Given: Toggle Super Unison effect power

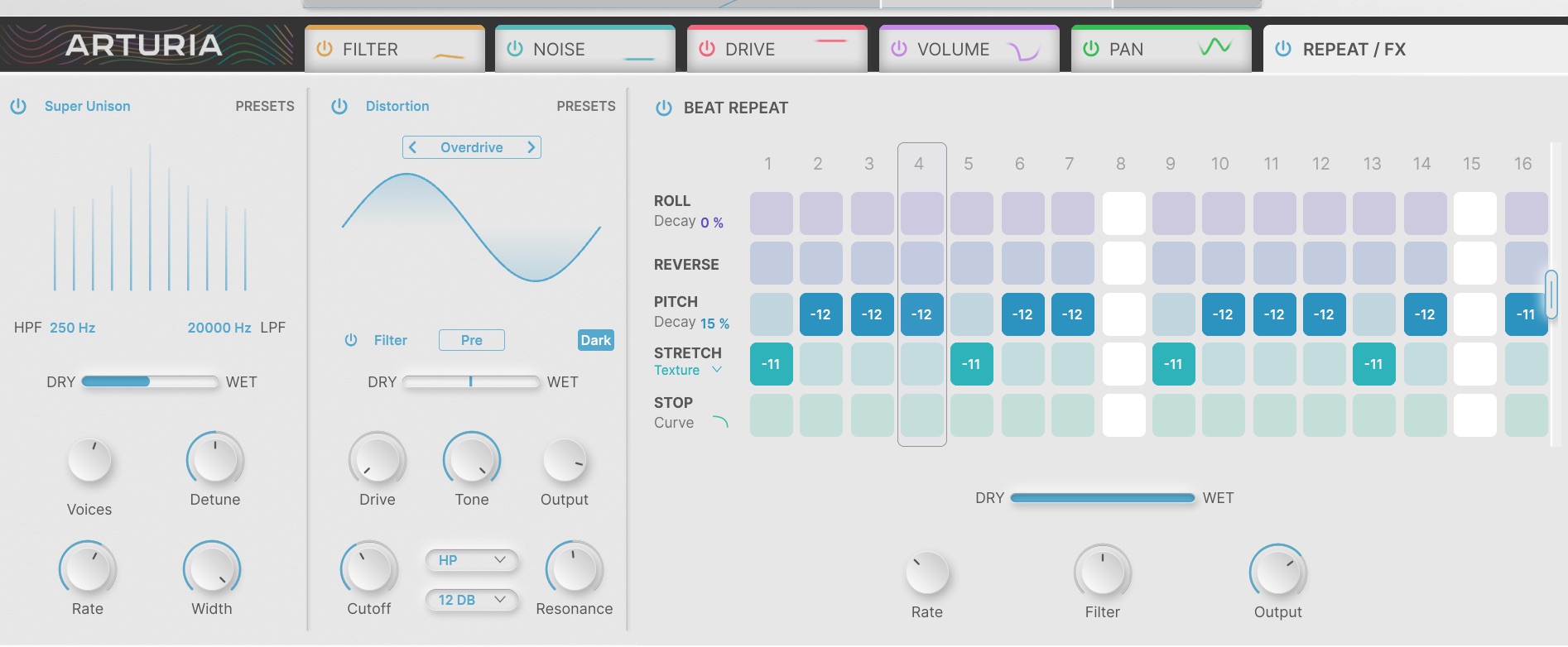Looking at the screenshot, I should tap(18, 106).
